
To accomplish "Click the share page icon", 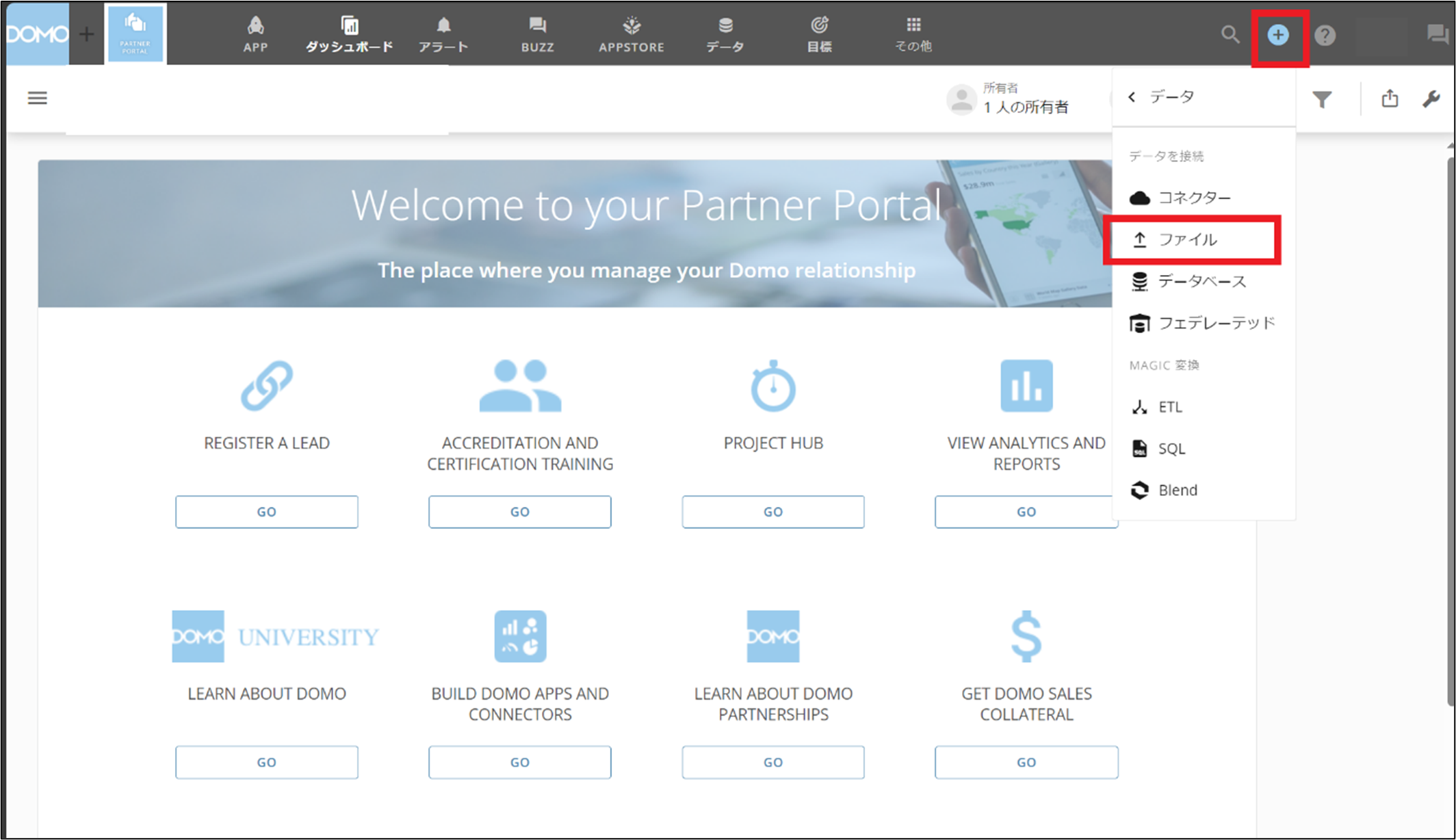I will pos(1390,99).
